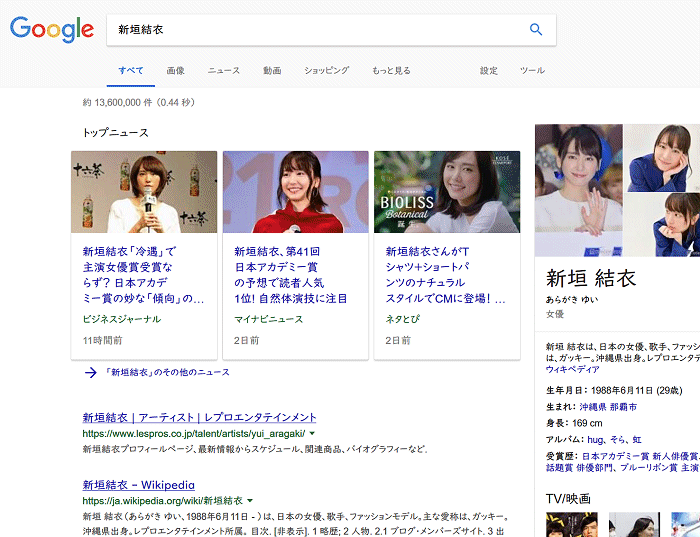The image size is (700, 537).
Task: Open the 新垣結衣 - Wikipedia result
Action: pyautogui.click(x=138, y=485)
